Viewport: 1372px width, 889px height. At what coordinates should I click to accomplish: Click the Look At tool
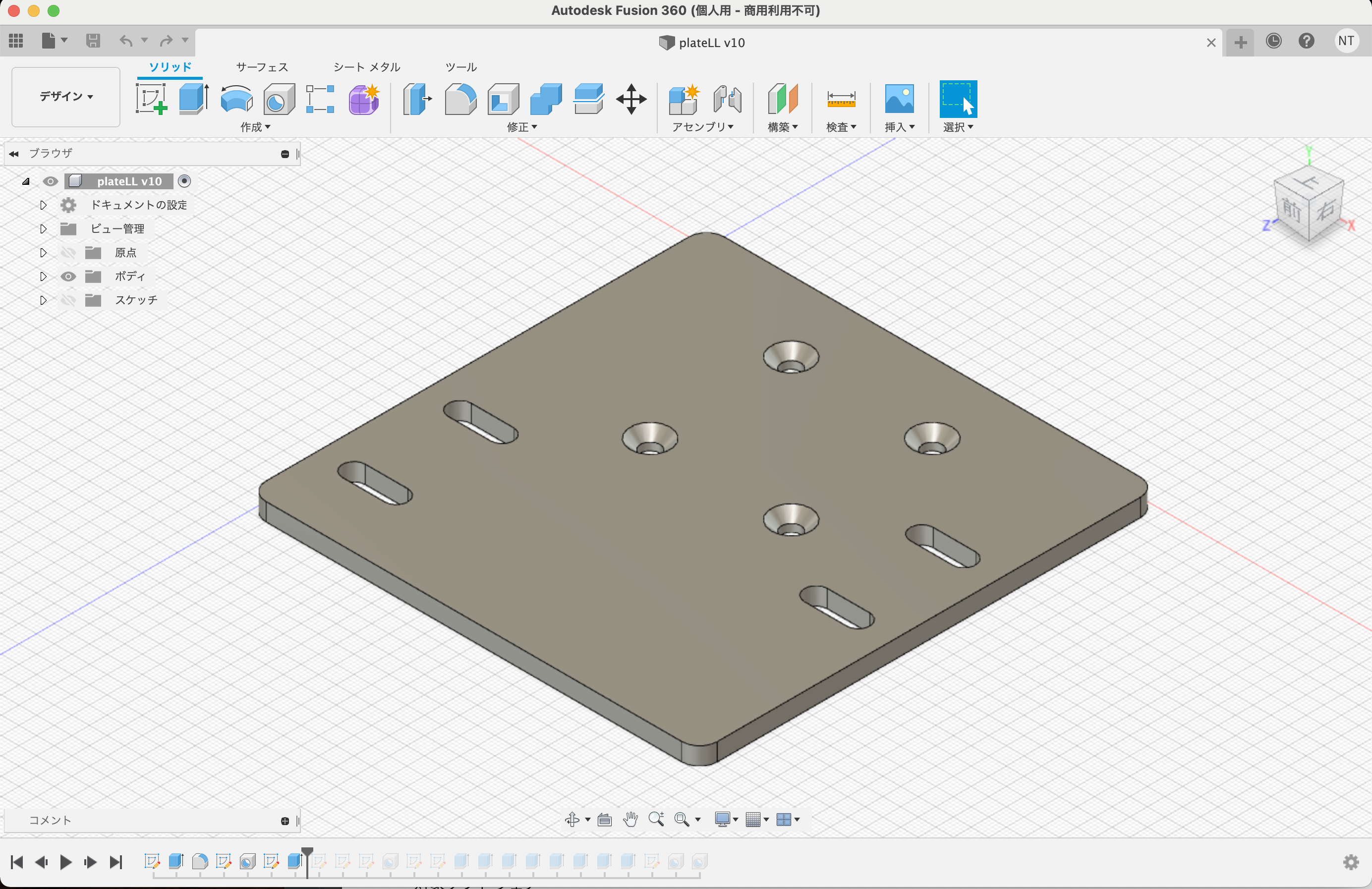point(604,819)
